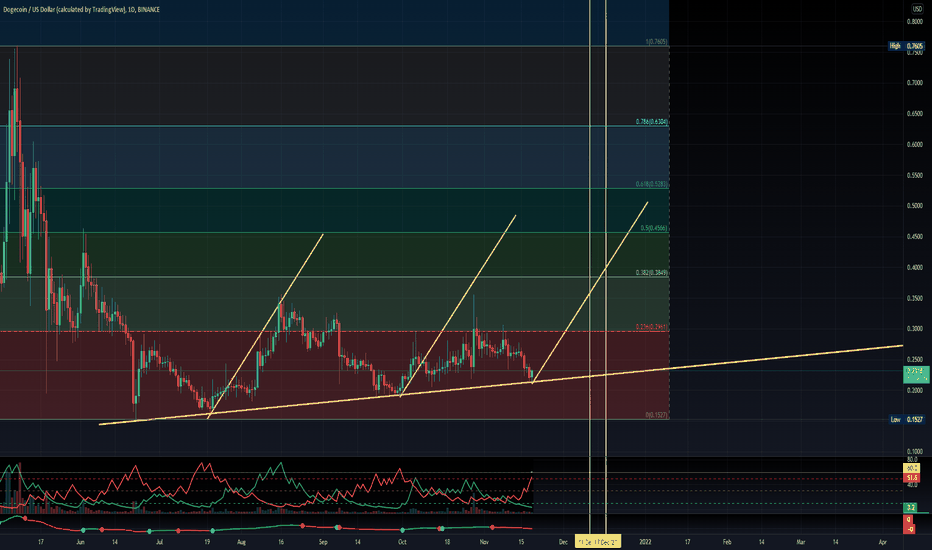Select the Low 0.1527 price label
The width and height of the screenshot is (932, 550).
pyautogui.click(x=907, y=419)
